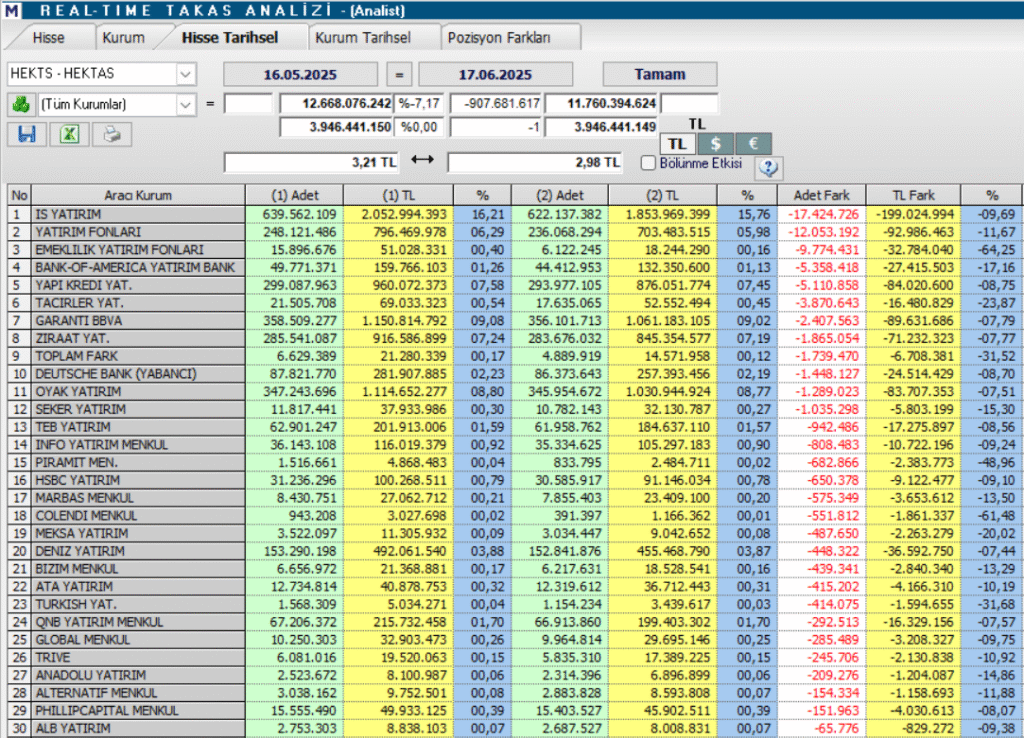The height and width of the screenshot is (738, 1024).
Task: Select TOPLAM FARK row
Action: click(515, 356)
